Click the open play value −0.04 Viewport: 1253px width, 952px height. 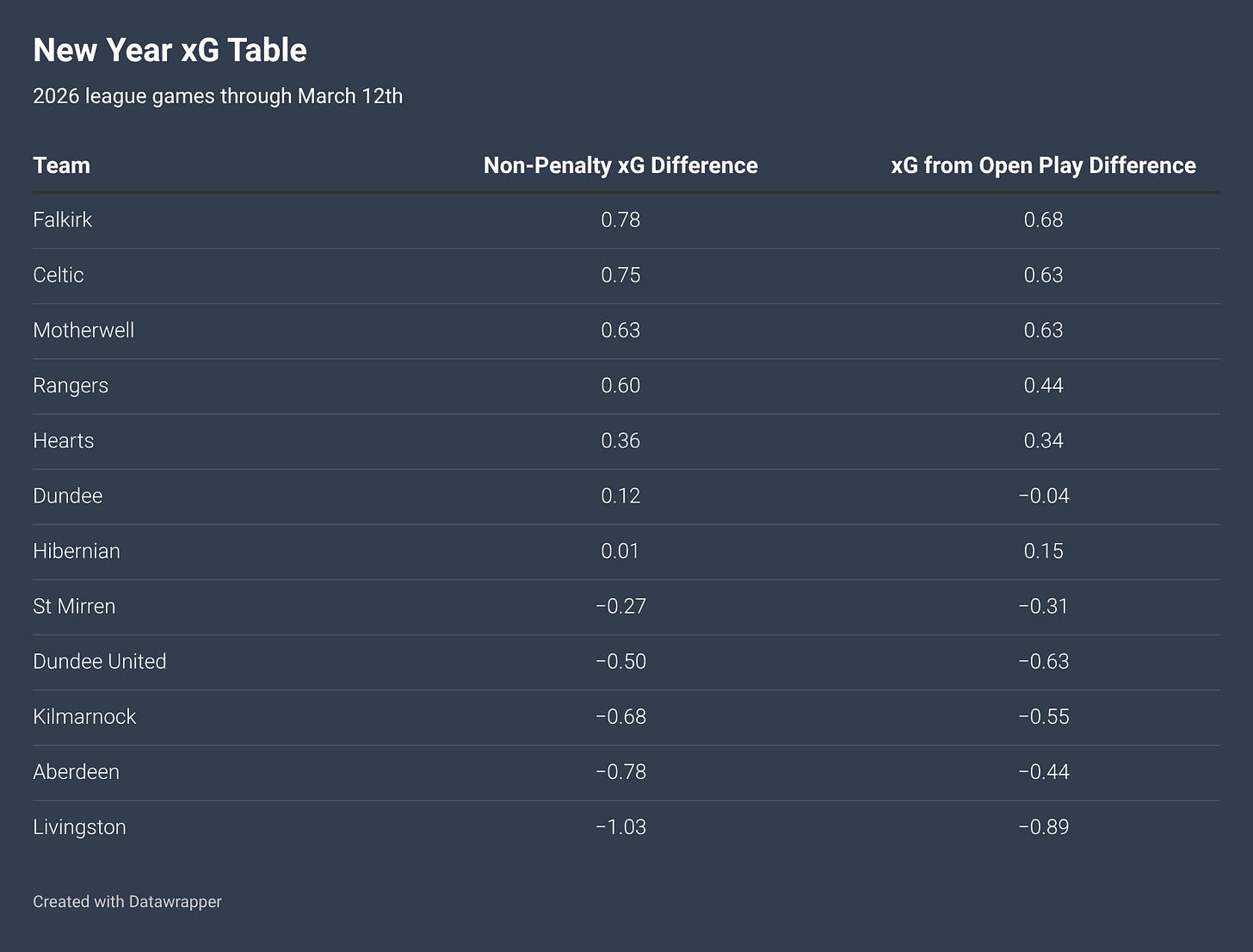click(x=1043, y=496)
